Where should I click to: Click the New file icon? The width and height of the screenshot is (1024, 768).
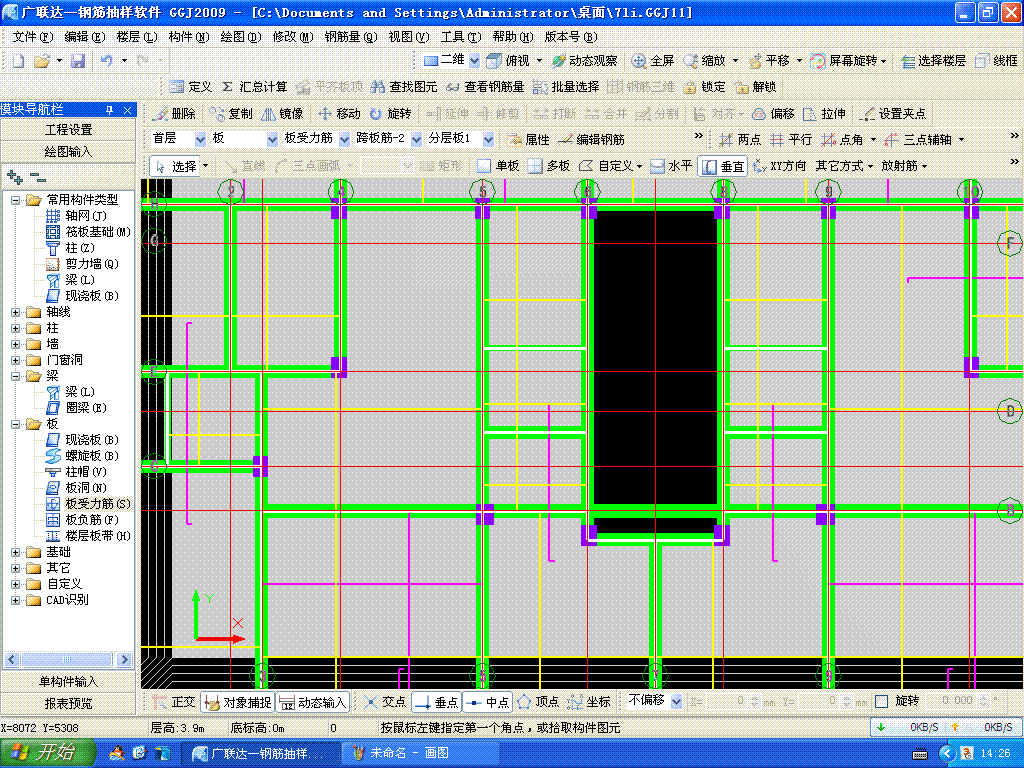pyautogui.click(x=18, y=61)
